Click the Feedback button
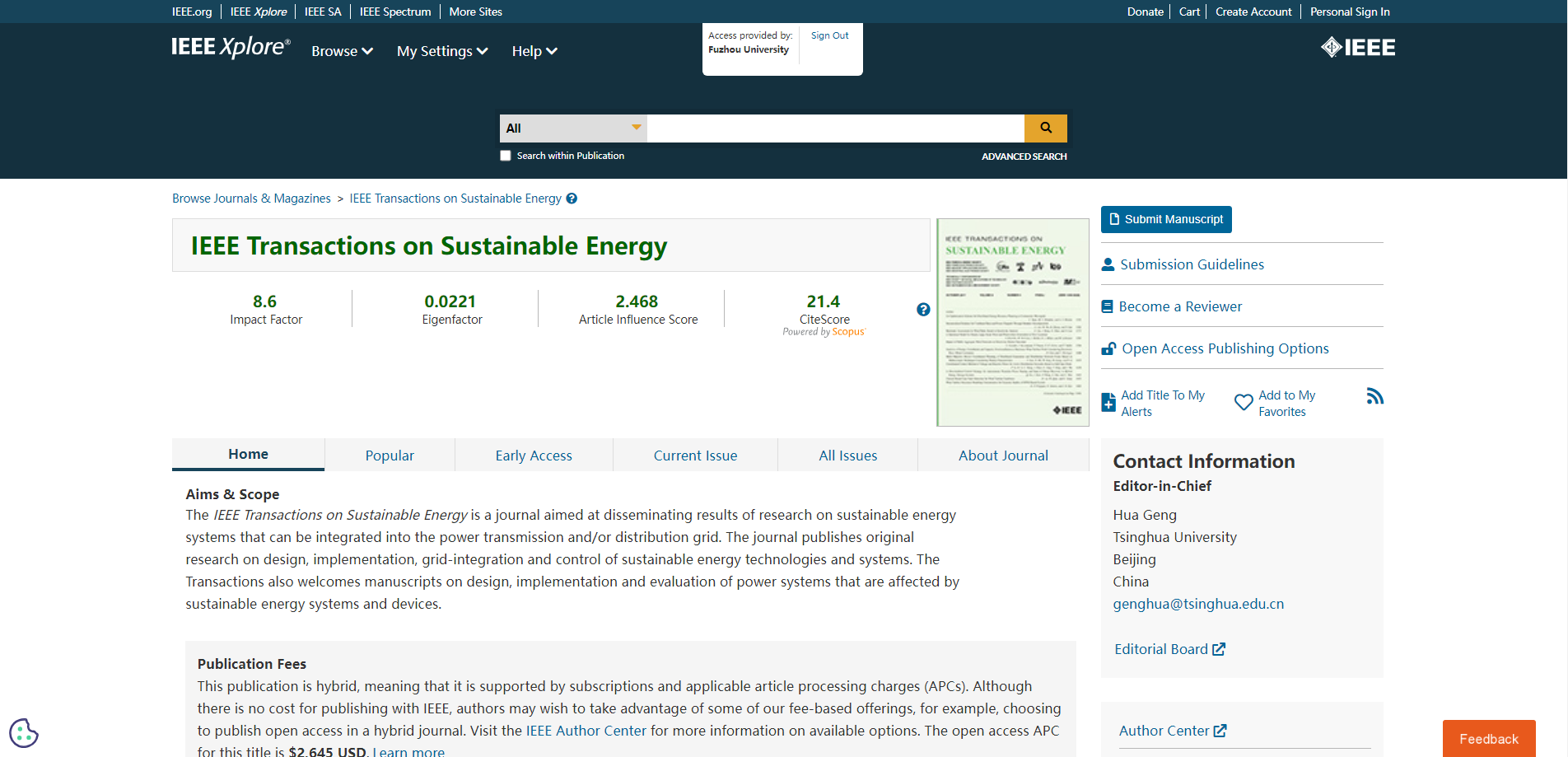 tap(1489, 739)
